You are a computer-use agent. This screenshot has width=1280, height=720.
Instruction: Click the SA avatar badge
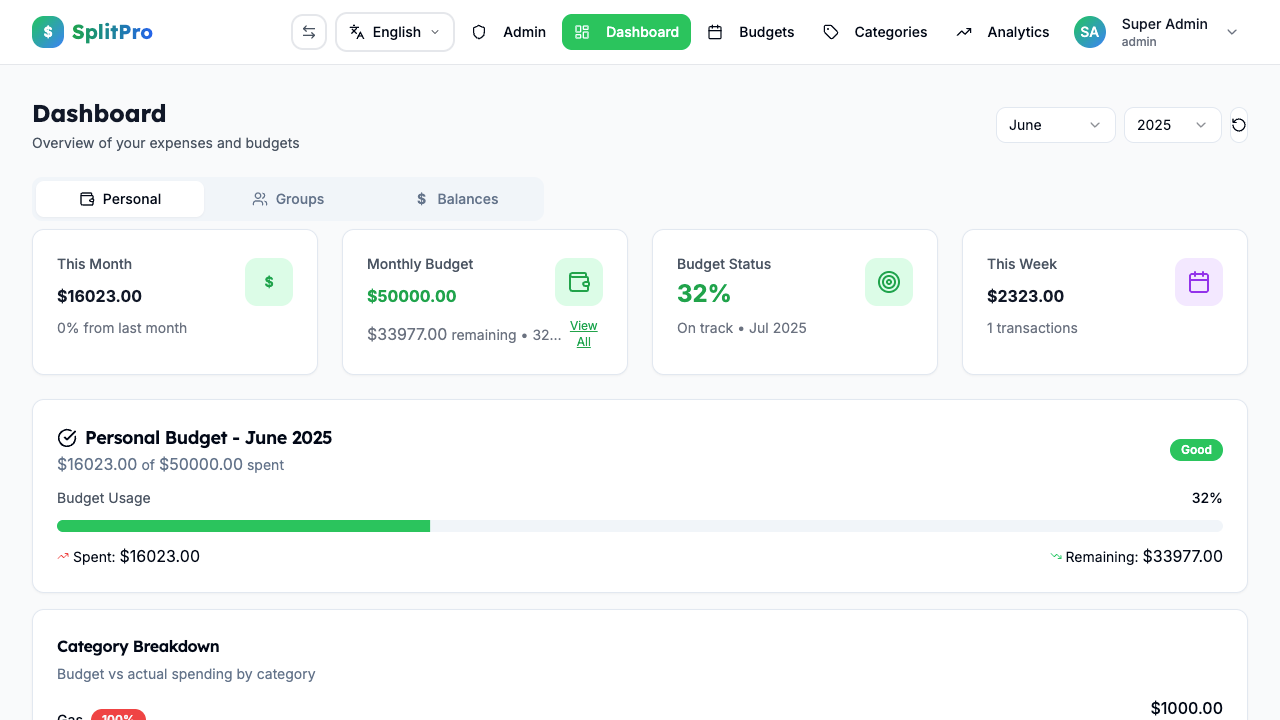point(1089,31)
